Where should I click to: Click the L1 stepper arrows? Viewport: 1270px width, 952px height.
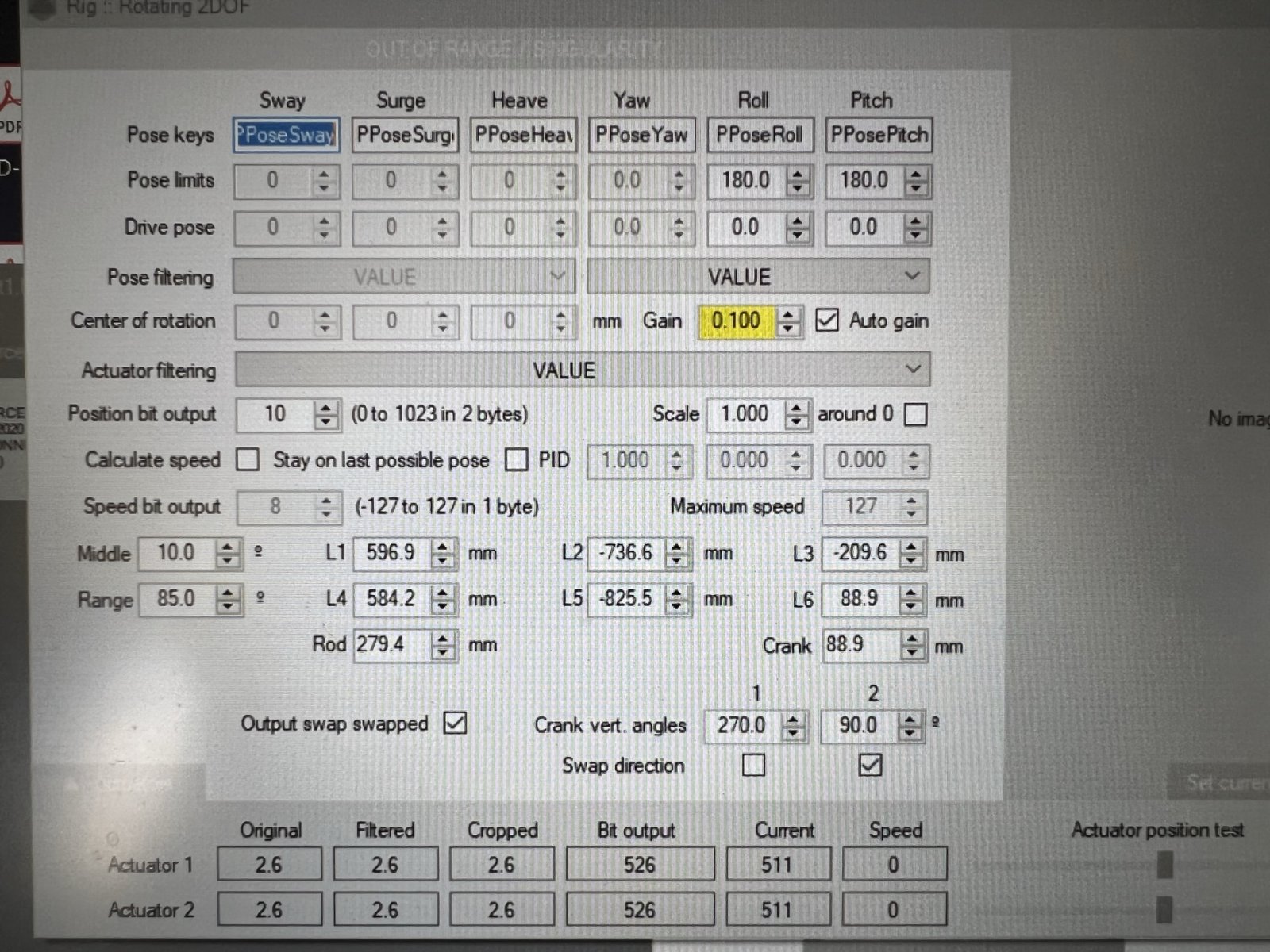(x=443, y=553)
